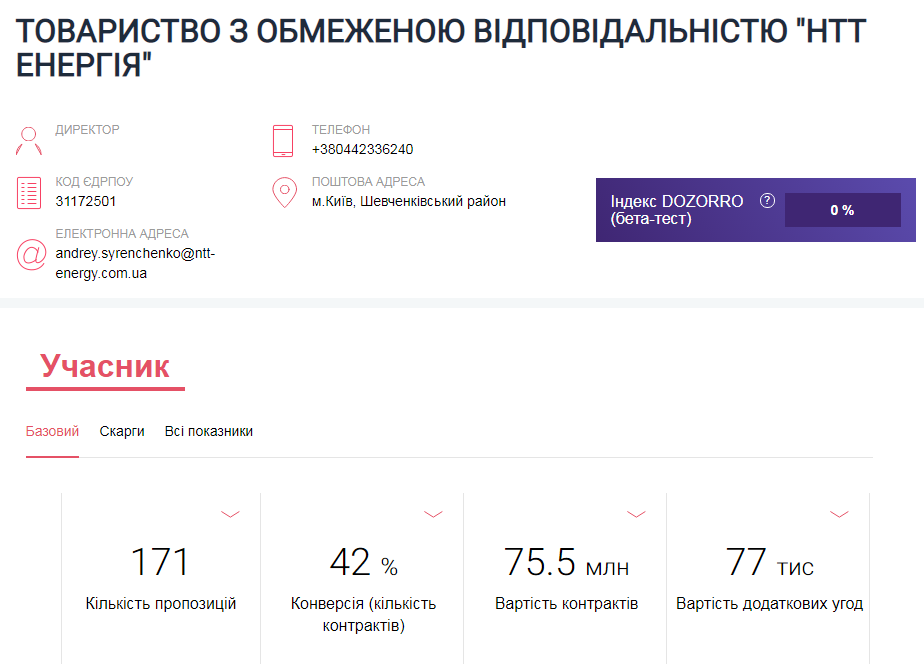The image size is (924, 664).
Task: Click the ЄДРПОУ code 31172501
Action: click(86, 201)
